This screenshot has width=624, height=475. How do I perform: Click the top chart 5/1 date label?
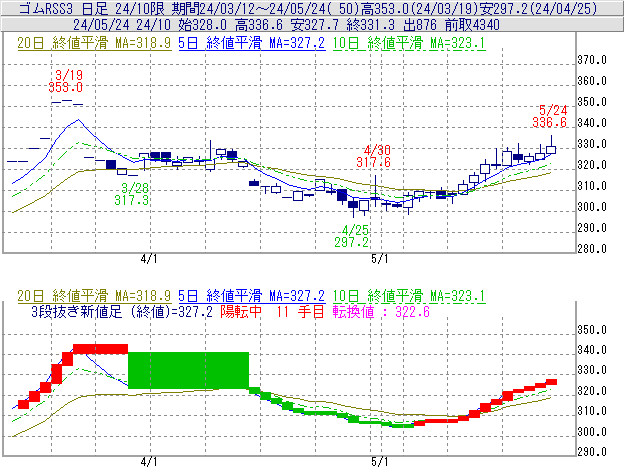click(x=380, y=259)
